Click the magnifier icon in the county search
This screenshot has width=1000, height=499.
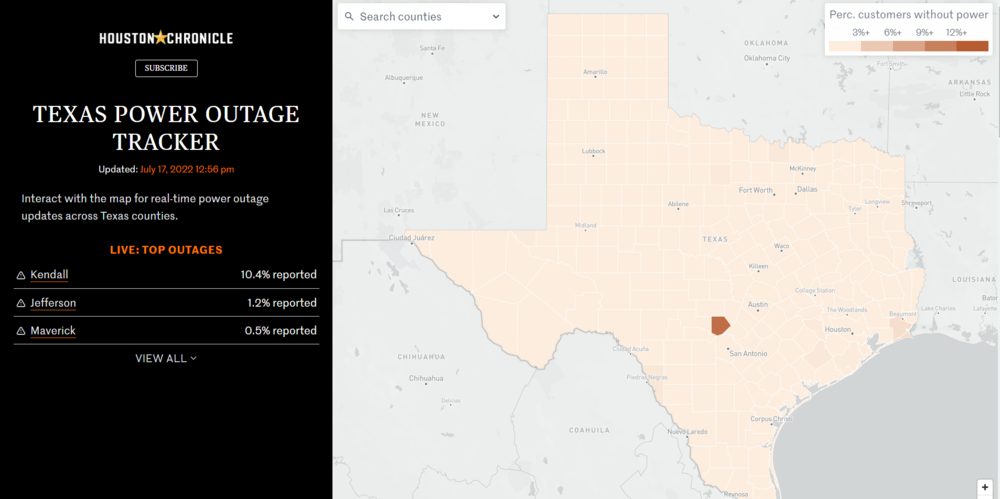(349, 17)
